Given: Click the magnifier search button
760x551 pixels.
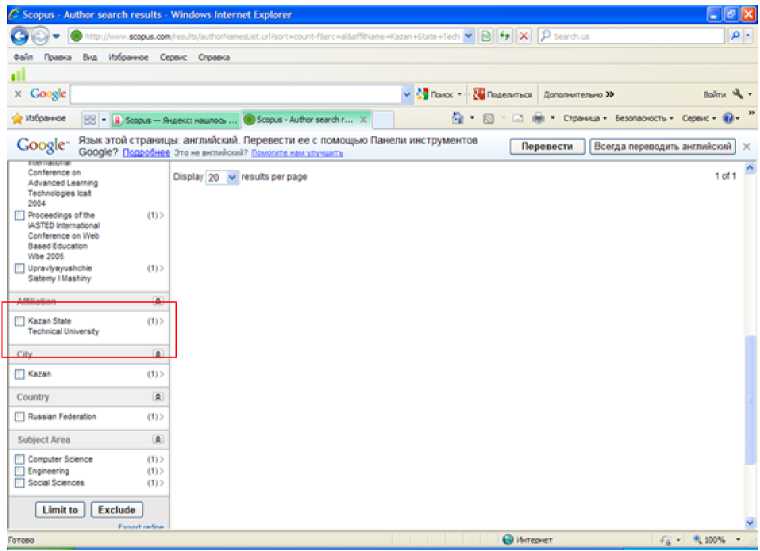Looking at the screenshot, I should click(735, 36).
